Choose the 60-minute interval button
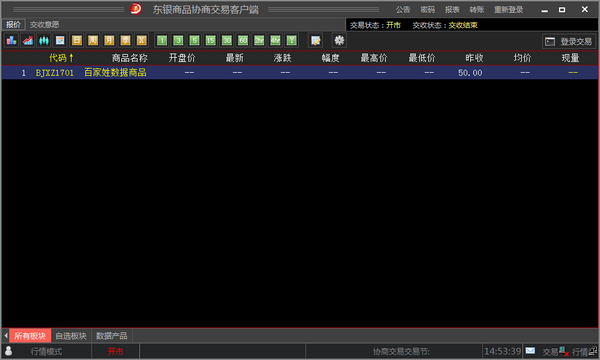 (243, 40)
